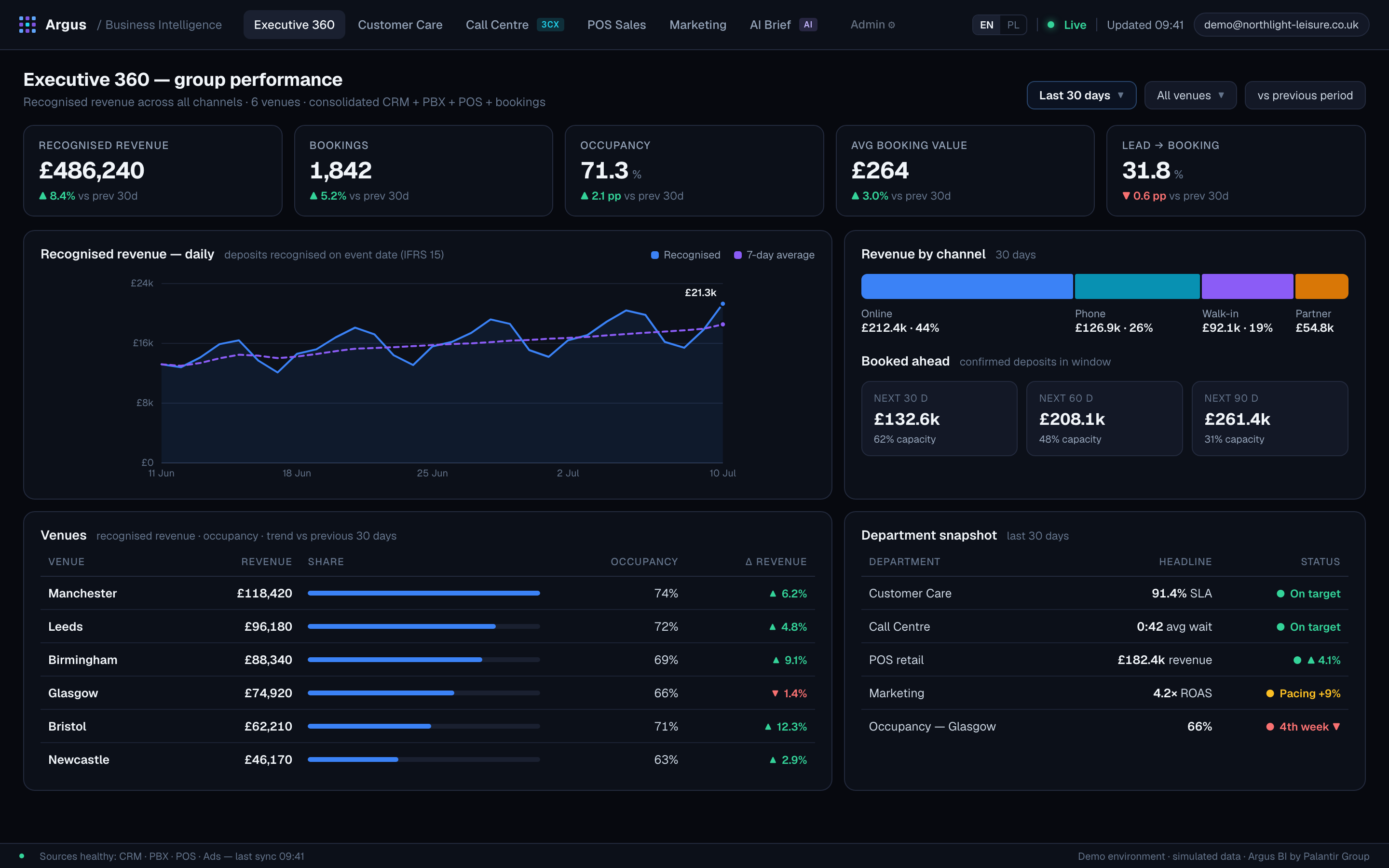The image size is (1389, 868).
Task: Click the Next 90 D booked ahead card
Action: point(1269,419)
